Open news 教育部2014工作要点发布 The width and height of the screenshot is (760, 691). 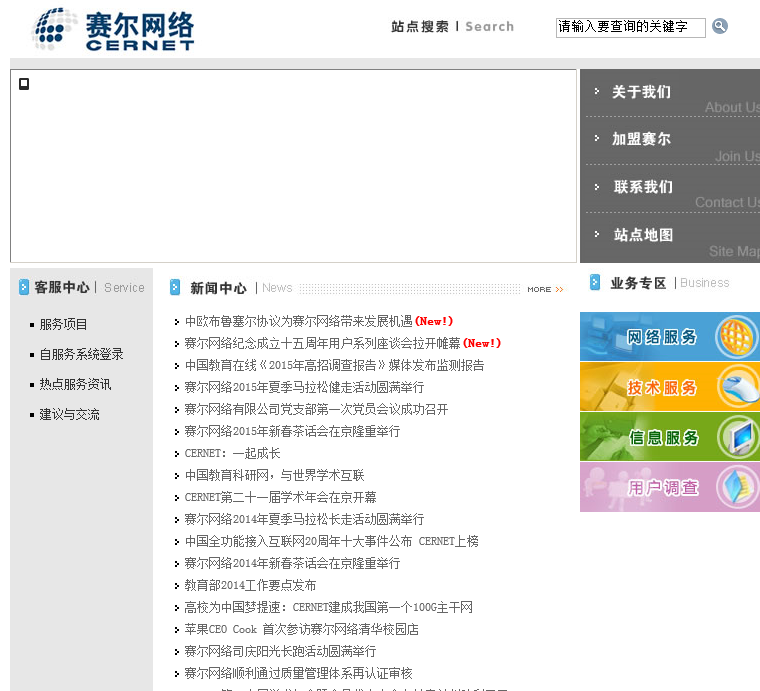[x=250, y=585]
